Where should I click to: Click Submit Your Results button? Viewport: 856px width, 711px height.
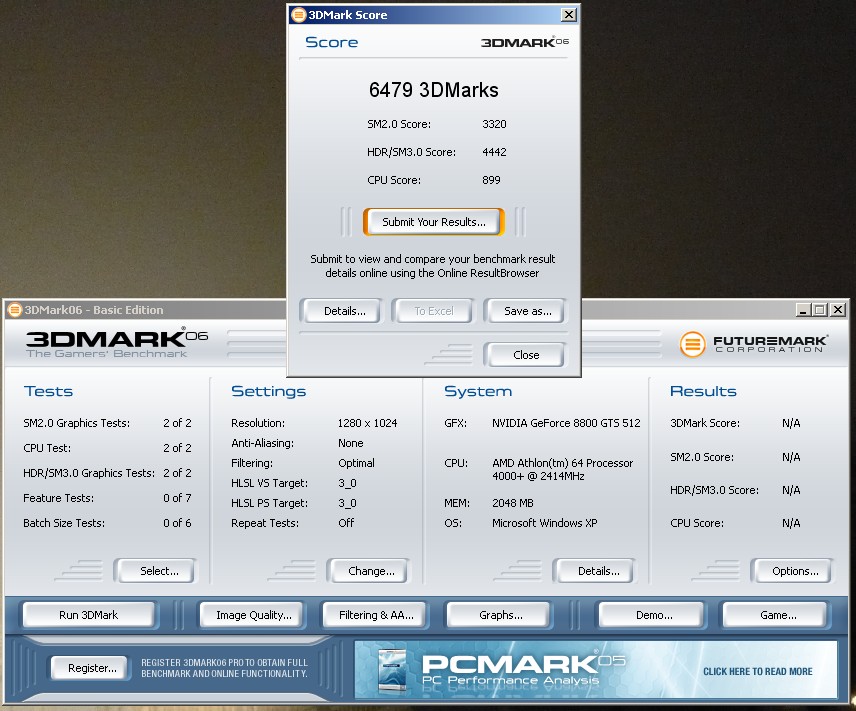[433, 222]
